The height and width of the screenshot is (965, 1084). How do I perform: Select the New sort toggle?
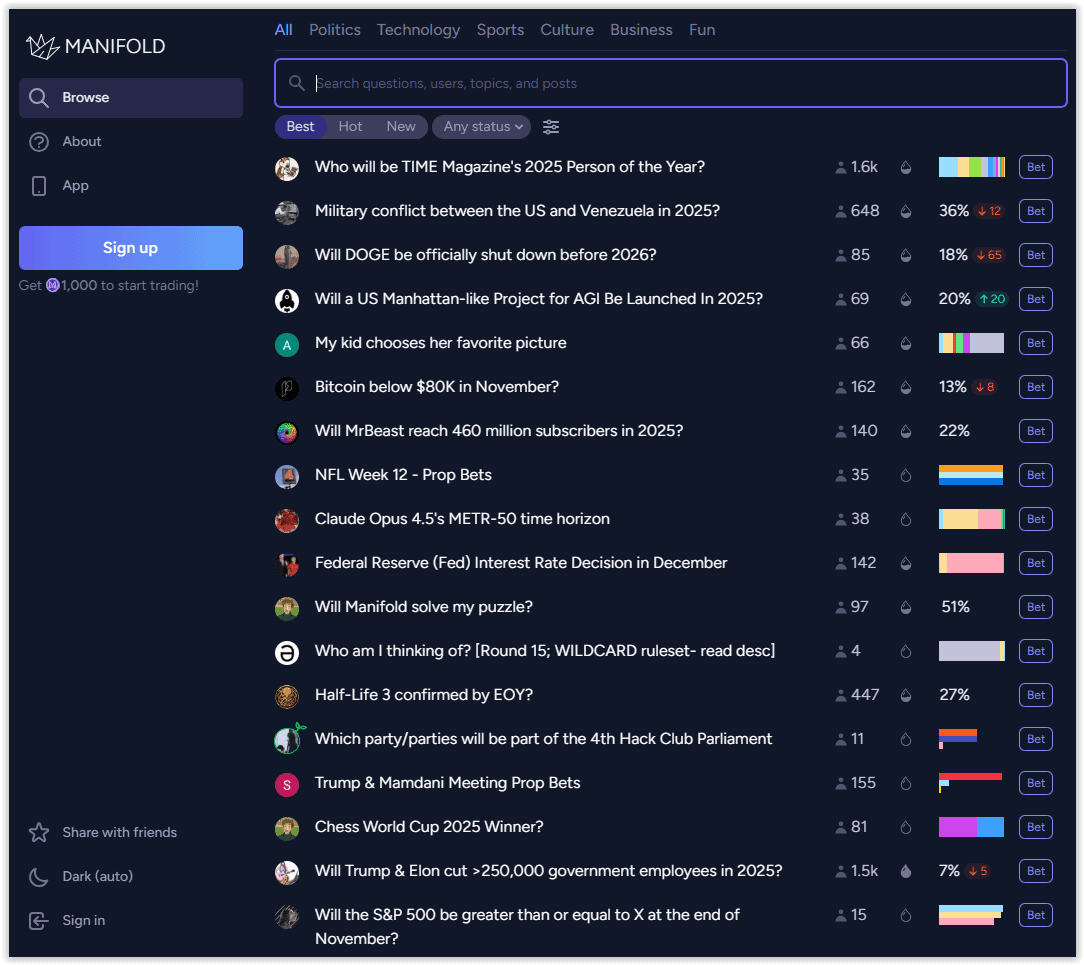[x=401, y=127]
